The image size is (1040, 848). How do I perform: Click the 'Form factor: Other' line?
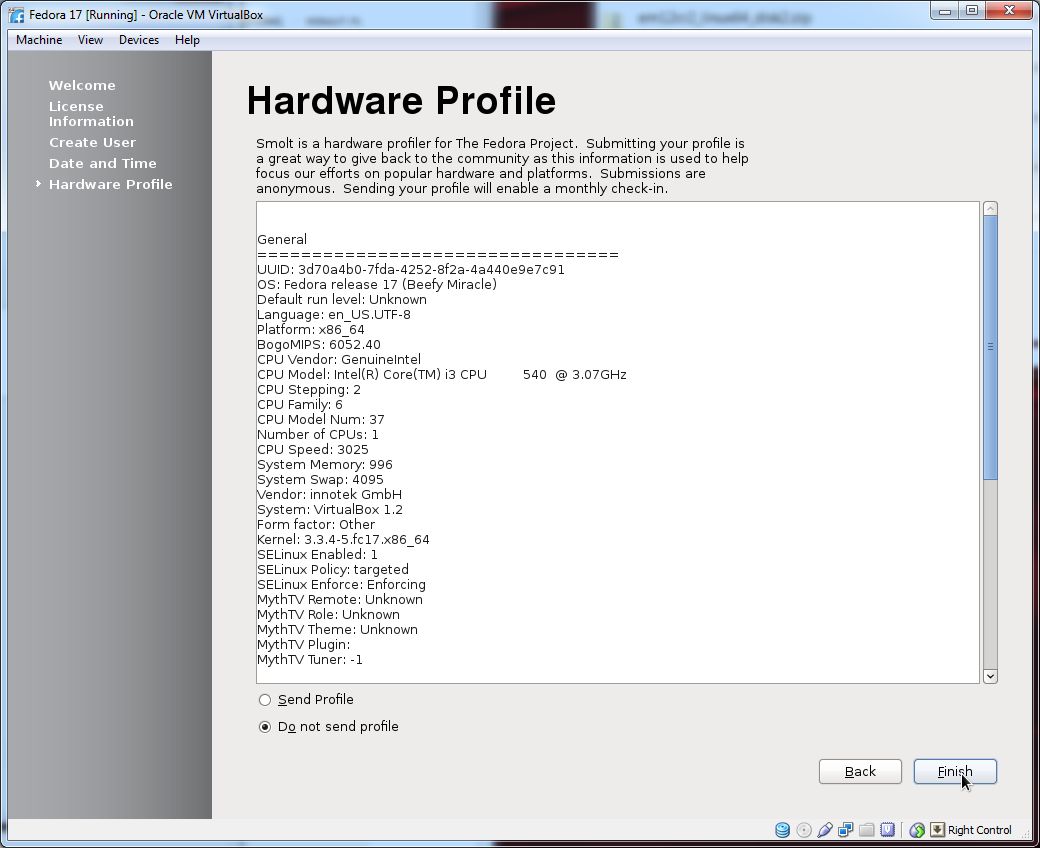316,524
